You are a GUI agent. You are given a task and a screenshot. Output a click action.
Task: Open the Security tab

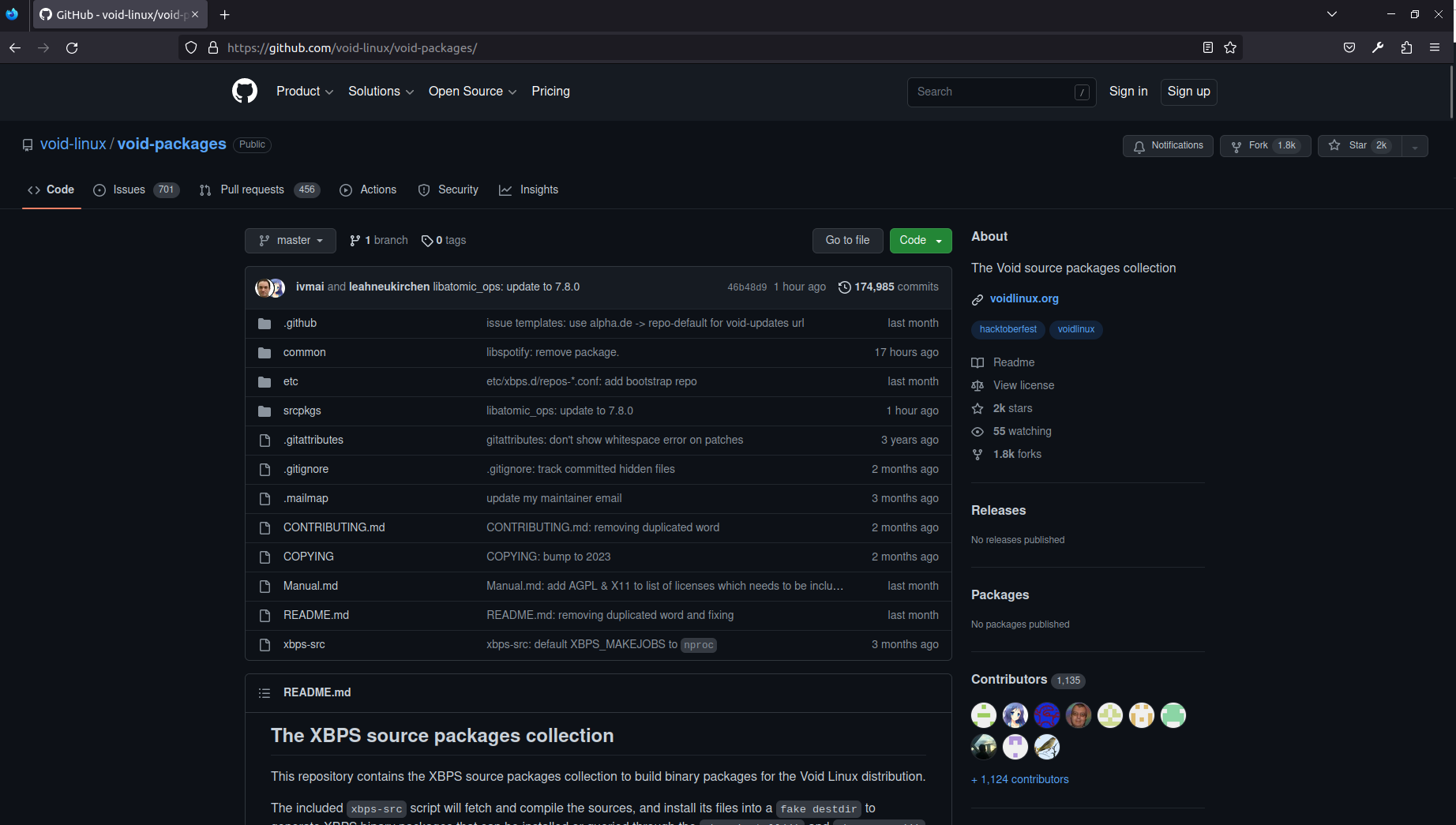pyautogui.click(x=448, y=190)
